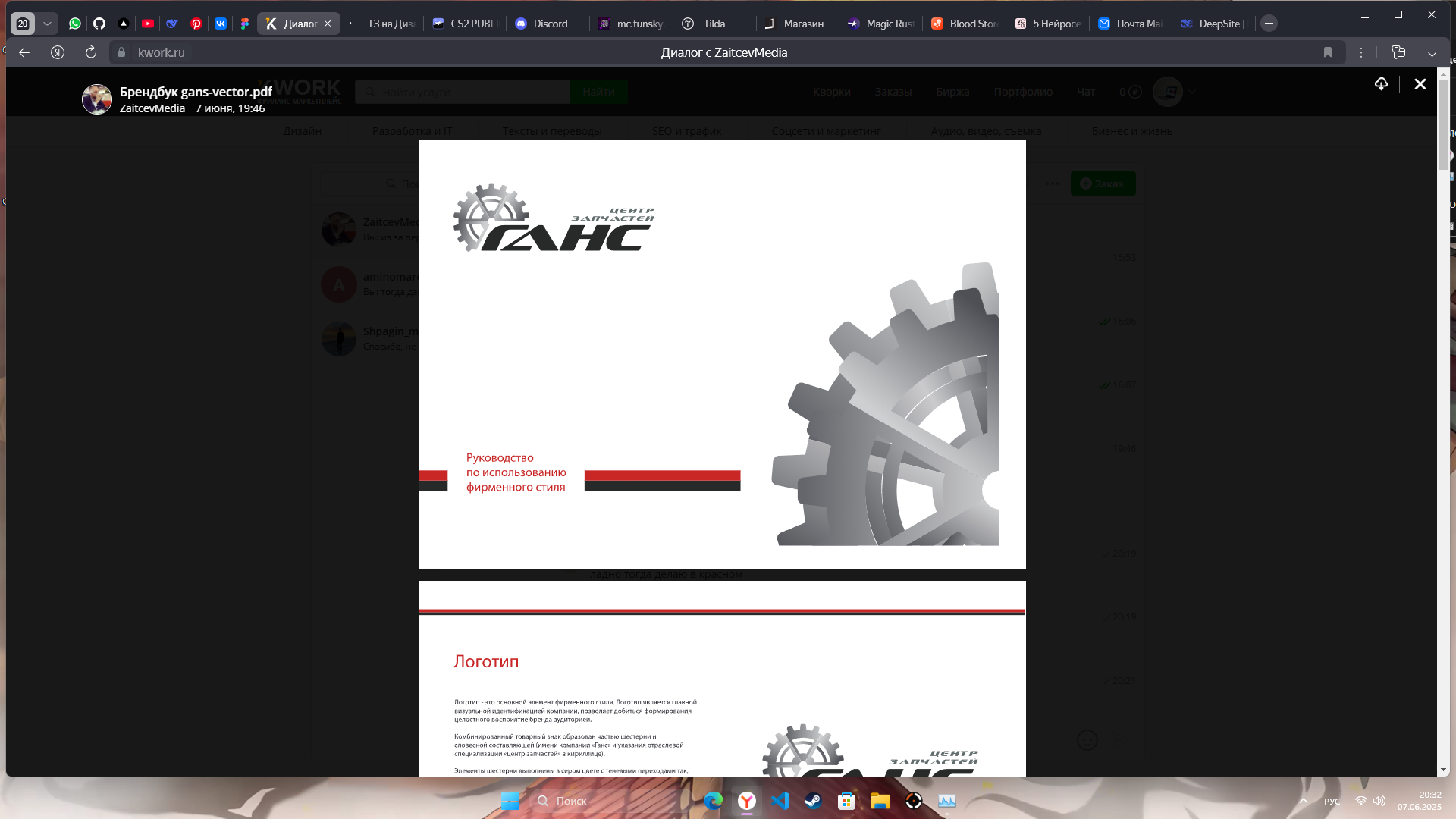Viewport: 1456px width, 819px height.
Task: Click the Yandex home button
Action: 58,52
